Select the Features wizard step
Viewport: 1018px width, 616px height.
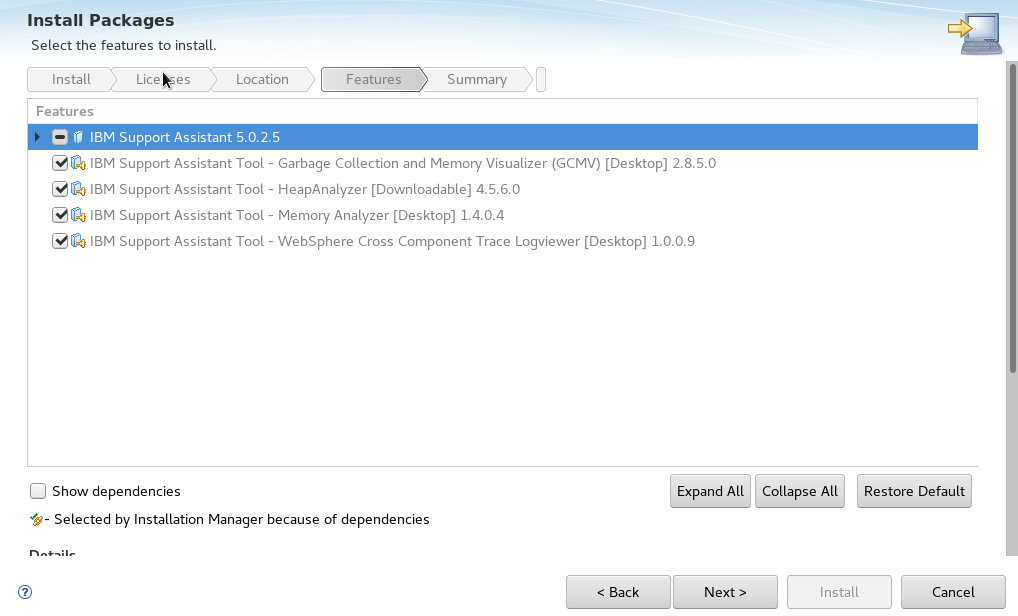(373, 79)
